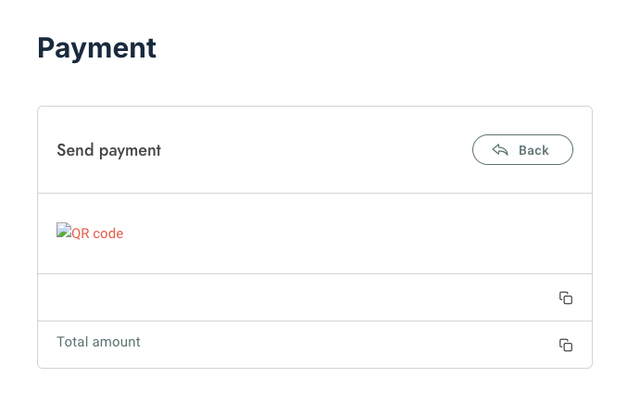640x404 pixels.
Task: Click the word 'amount' in the bottom row
Action: (116, 342)
